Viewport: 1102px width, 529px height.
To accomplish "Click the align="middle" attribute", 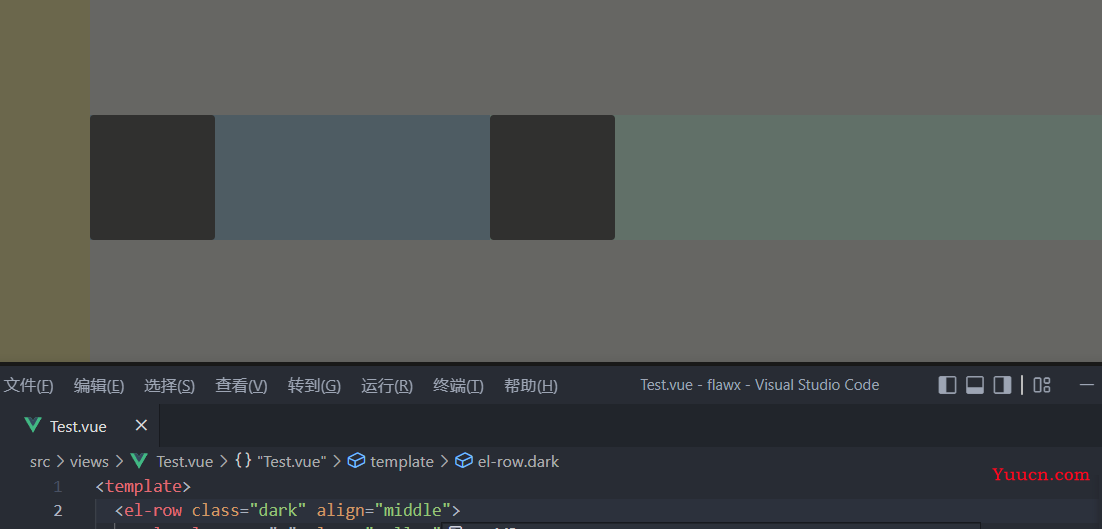I will coord(383,510).
